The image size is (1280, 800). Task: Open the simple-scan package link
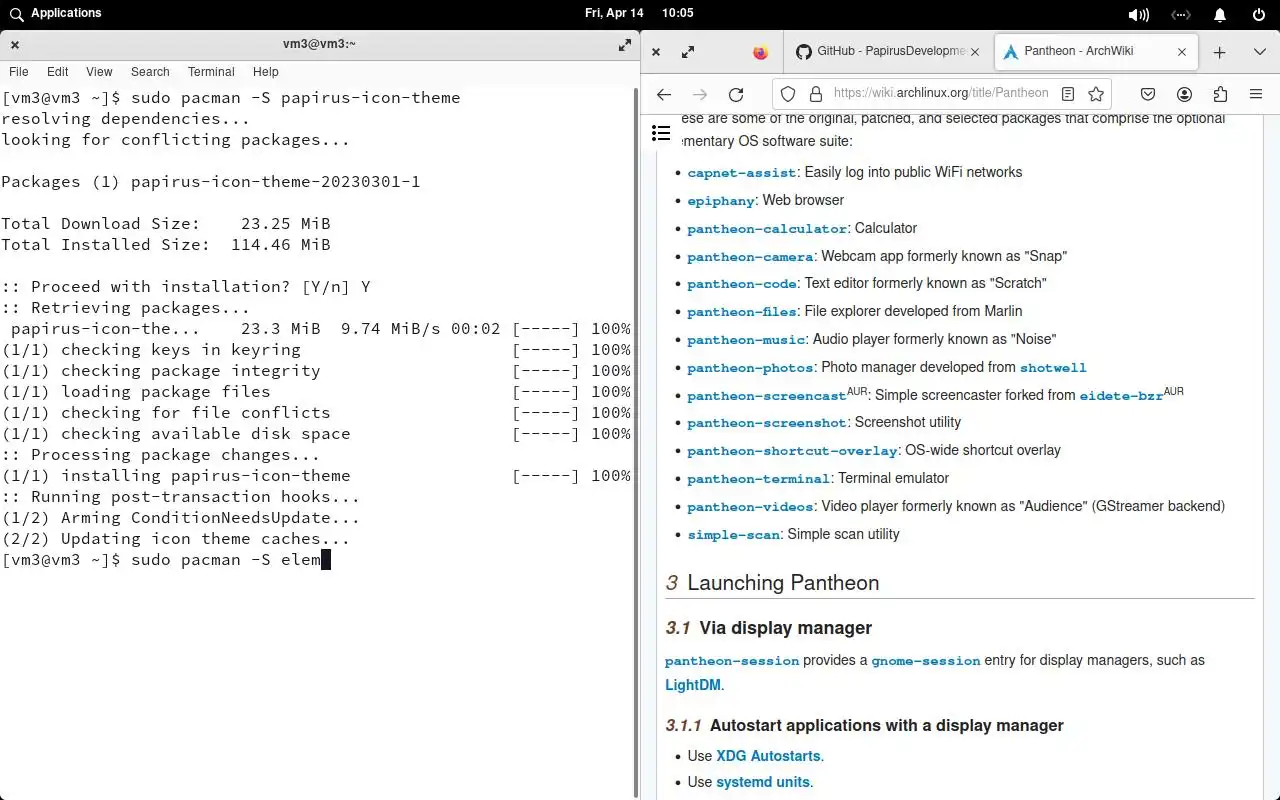click(x=734, y=535)
